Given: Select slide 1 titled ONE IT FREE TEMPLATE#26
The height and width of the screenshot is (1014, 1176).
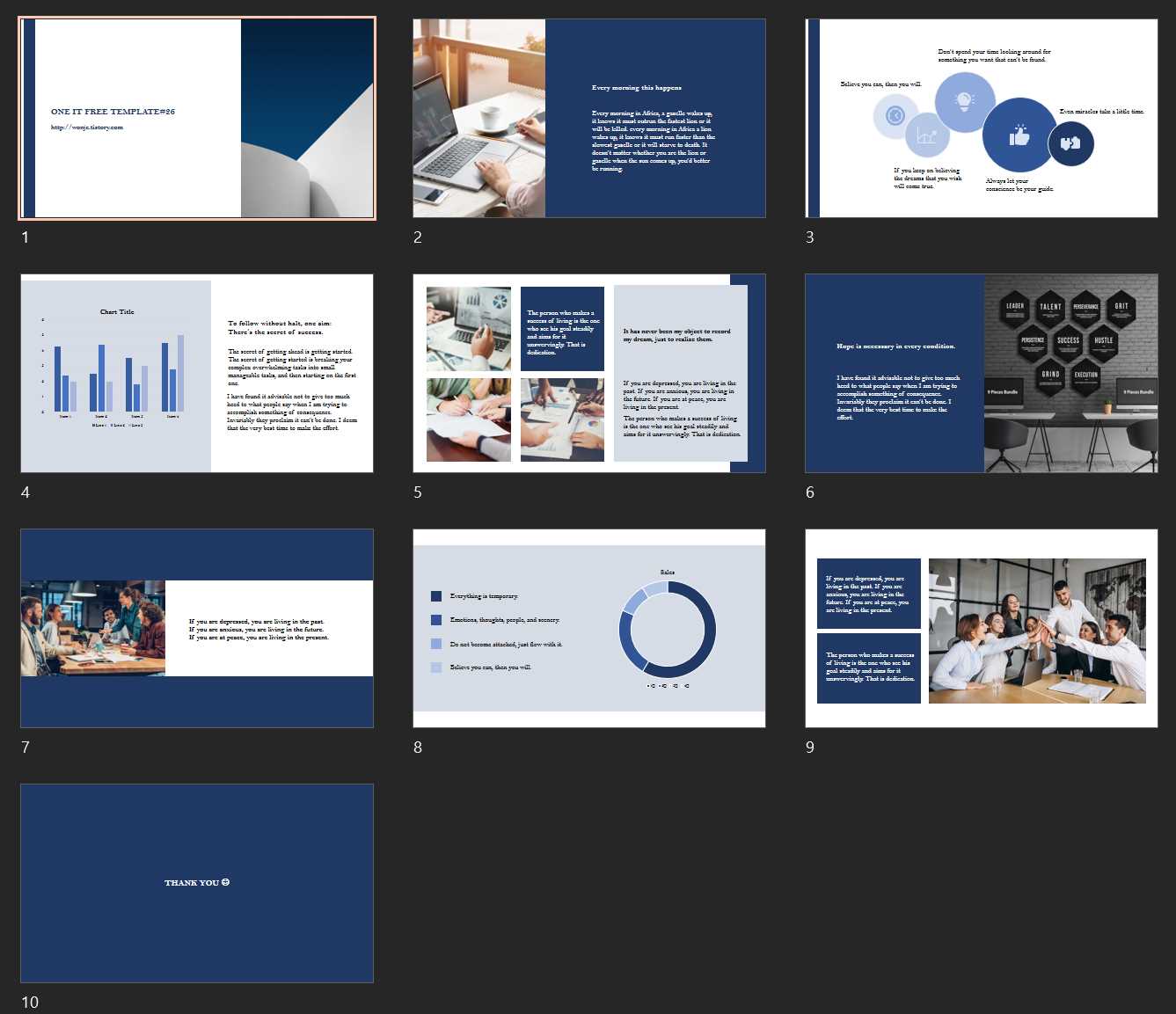Looking at the screenshot, I should point(197,118).
